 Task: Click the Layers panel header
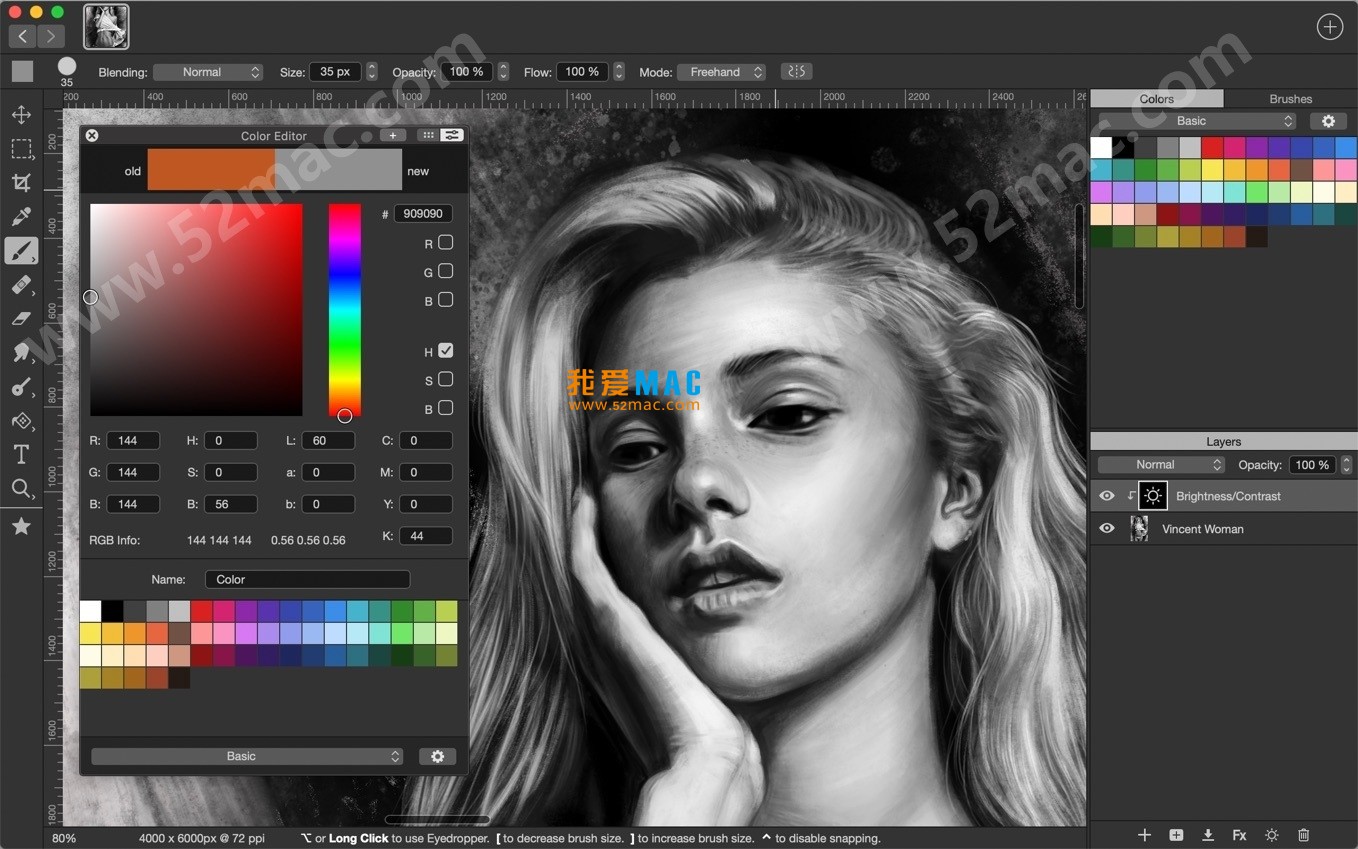click(x=1224, y=441)
